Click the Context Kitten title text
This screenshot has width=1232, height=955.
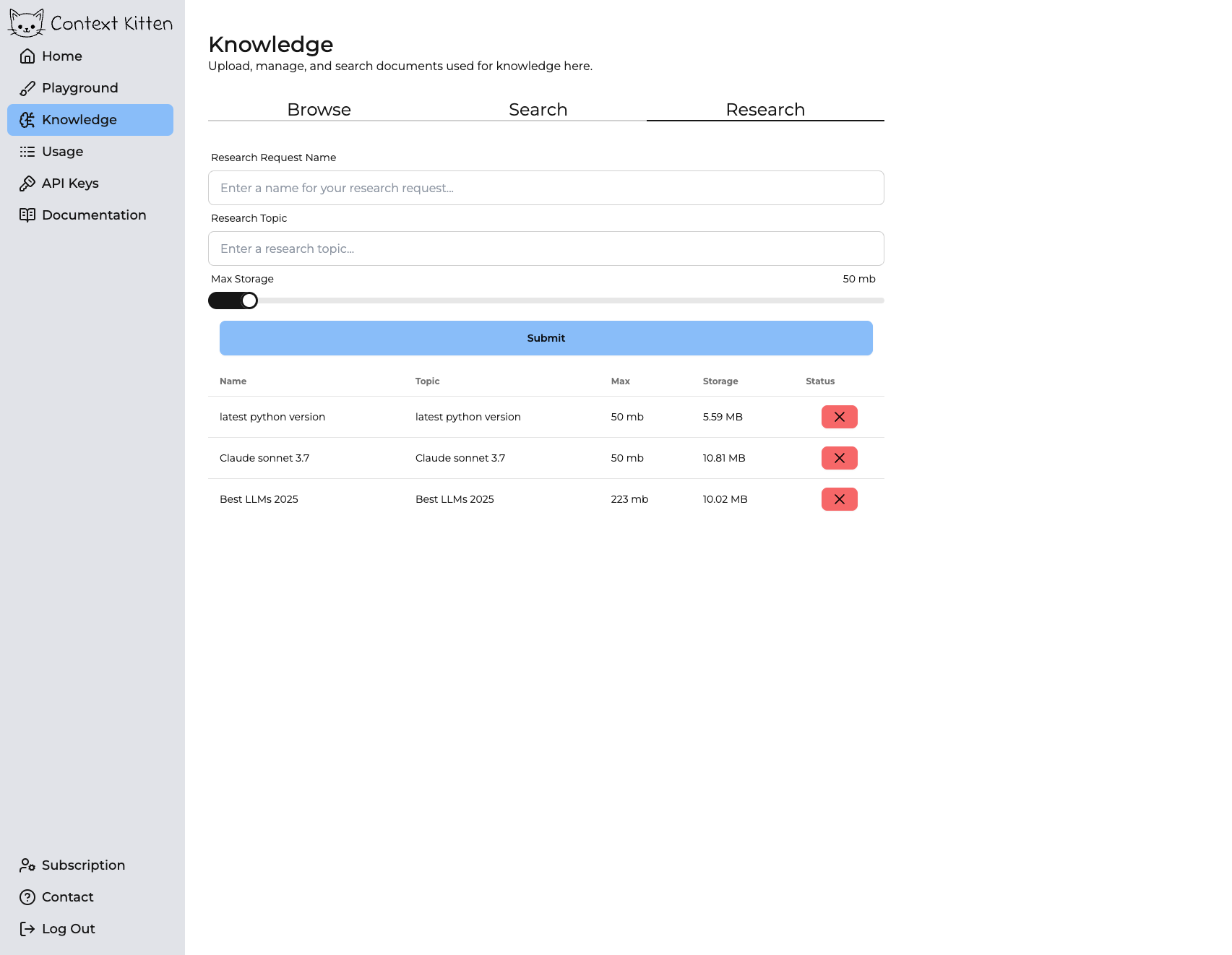[112, 24]
